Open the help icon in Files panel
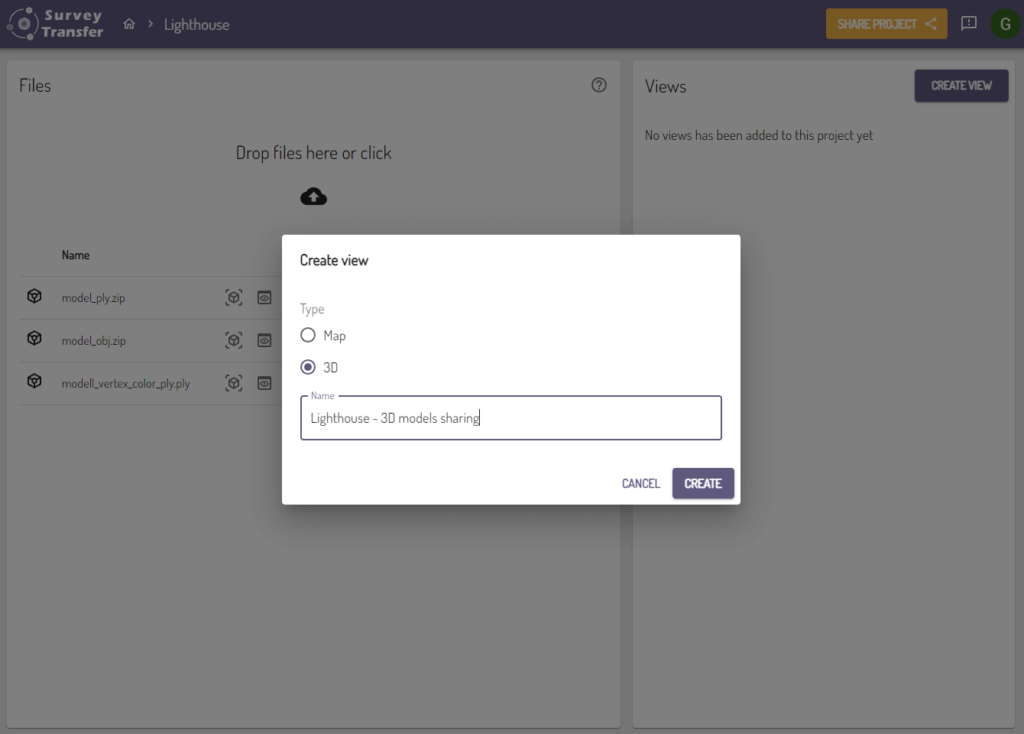Screen dimensions: 1024x734 tap(599, 85)
